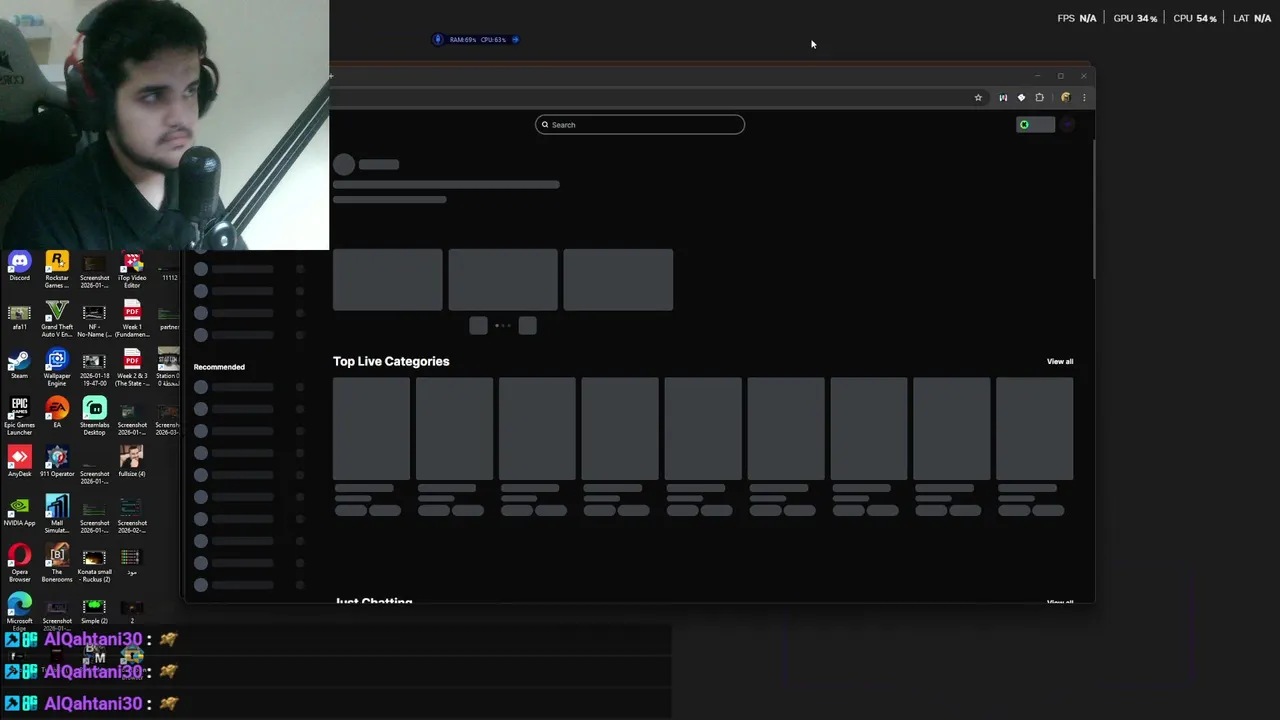Click the Top Live Categories heading
The image size is (1280, 720).
point(391,362)
